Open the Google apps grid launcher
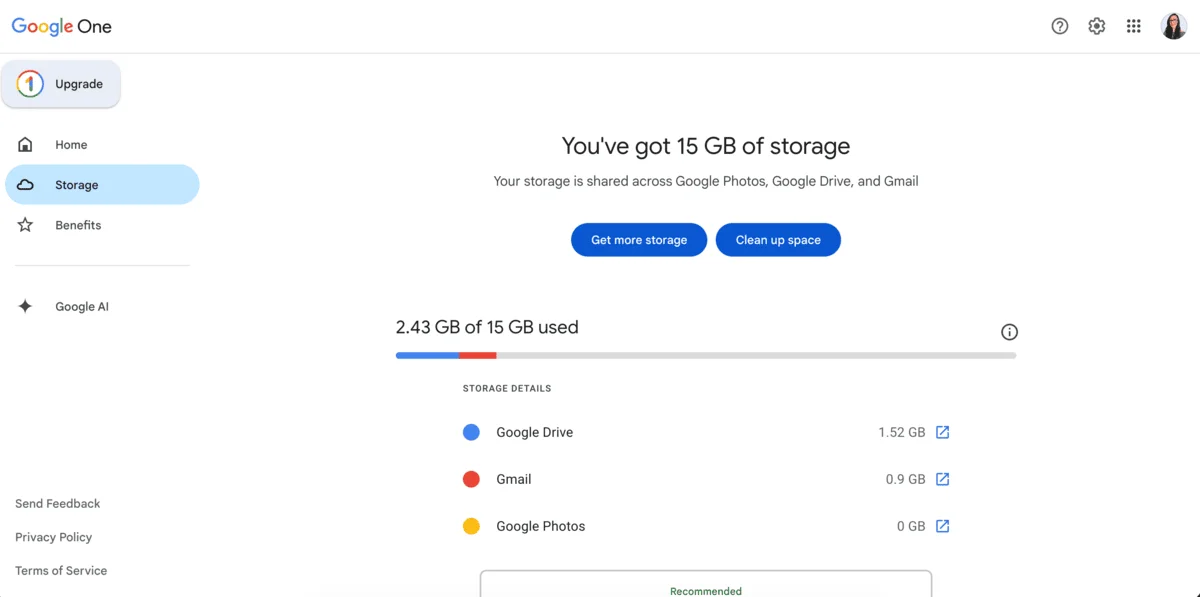This screenshot has width=1200, height=597. 1133,25
